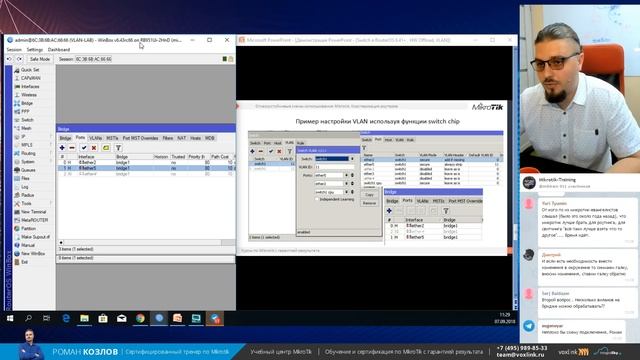
Task: Click the Copy button in slide dialog
Action: [x=369, y=195]
